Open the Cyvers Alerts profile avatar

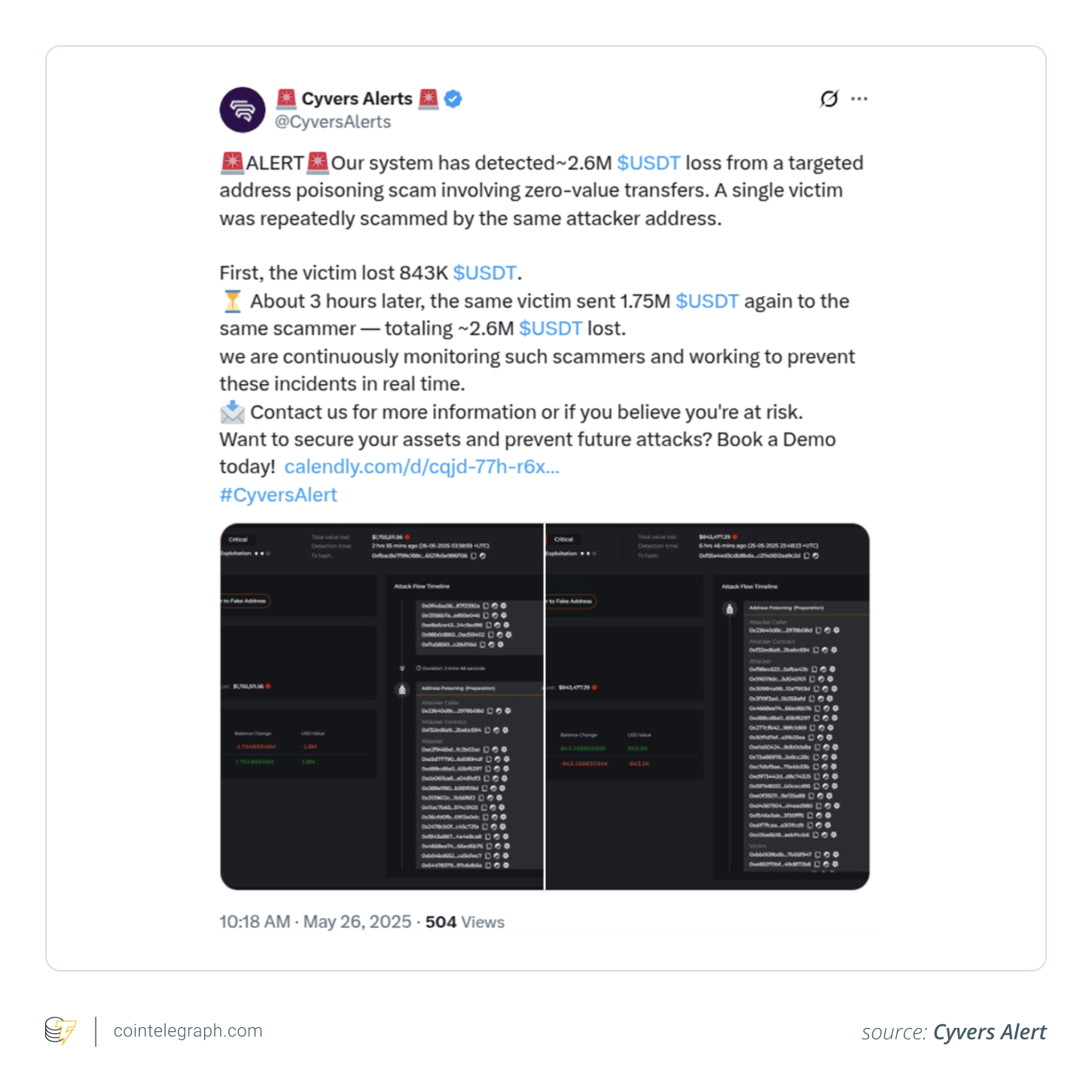(x=242, y=110)
